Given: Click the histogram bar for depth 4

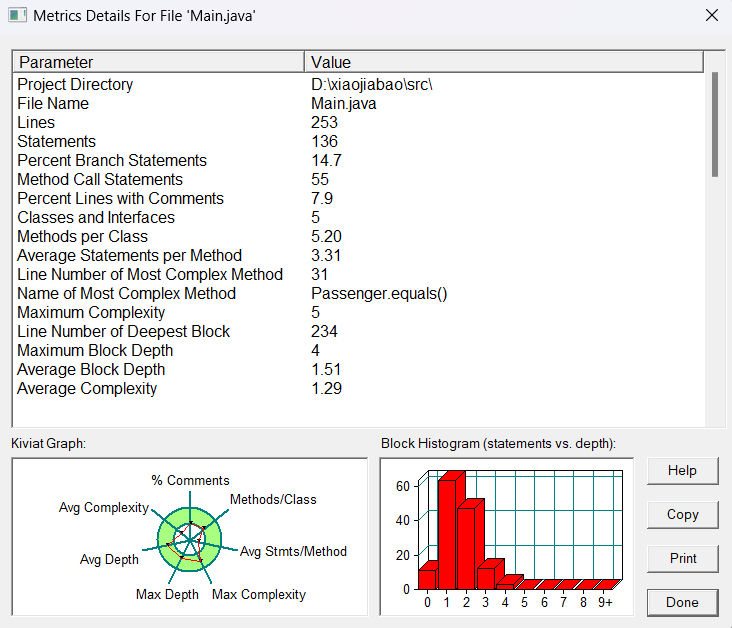Looking at the screenshot, I should pos(506,586).
